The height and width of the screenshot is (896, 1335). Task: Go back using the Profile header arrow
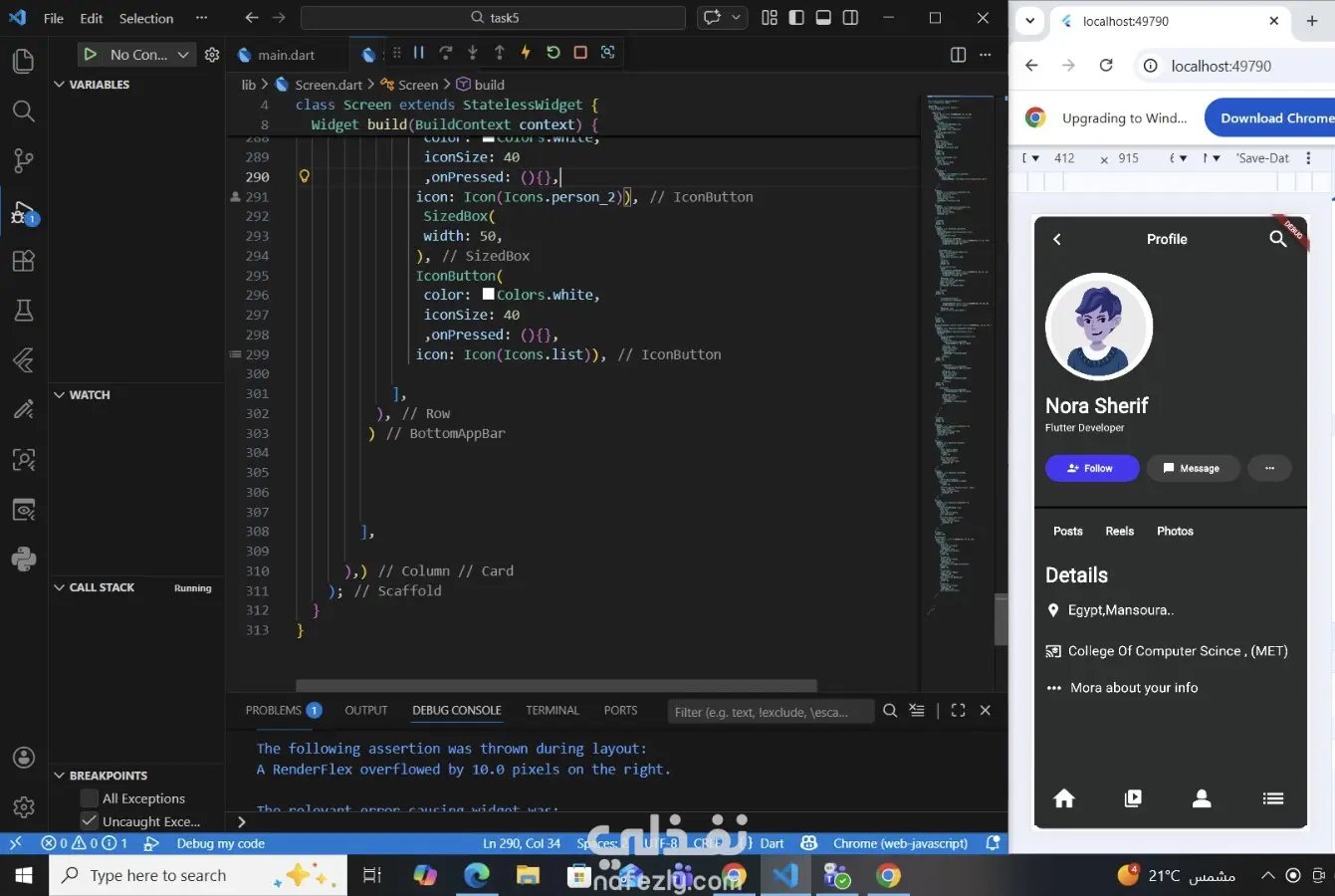tap(1057, 239)
